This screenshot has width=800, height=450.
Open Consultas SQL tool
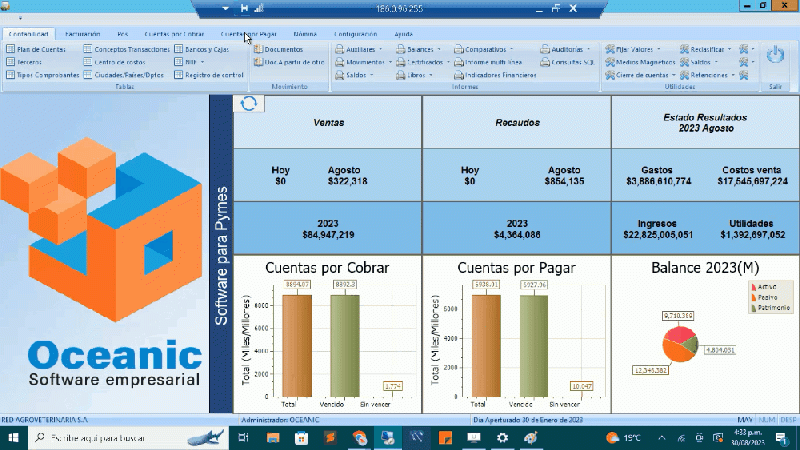[x=570, y=62]
